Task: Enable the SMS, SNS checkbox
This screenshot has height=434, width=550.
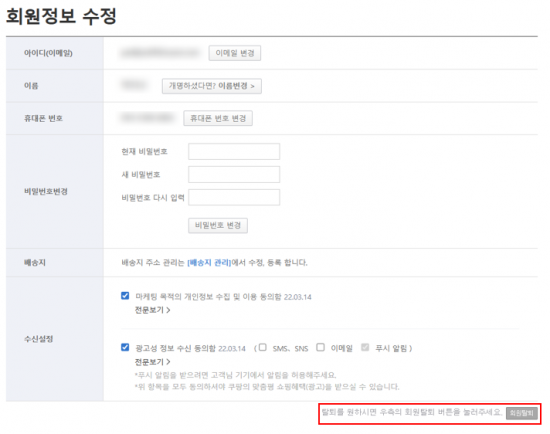Action: click(262, 347)
